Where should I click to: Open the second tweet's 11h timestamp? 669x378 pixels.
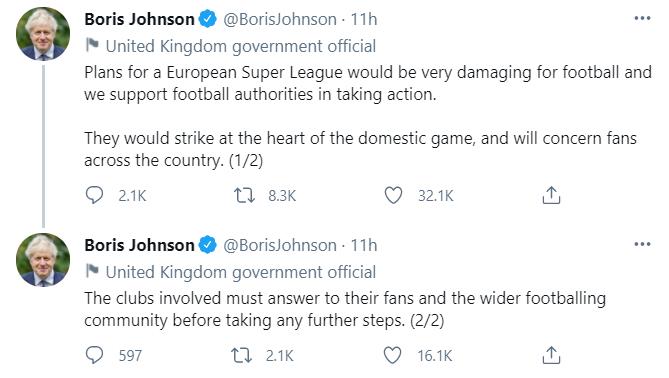pos(364,245)
